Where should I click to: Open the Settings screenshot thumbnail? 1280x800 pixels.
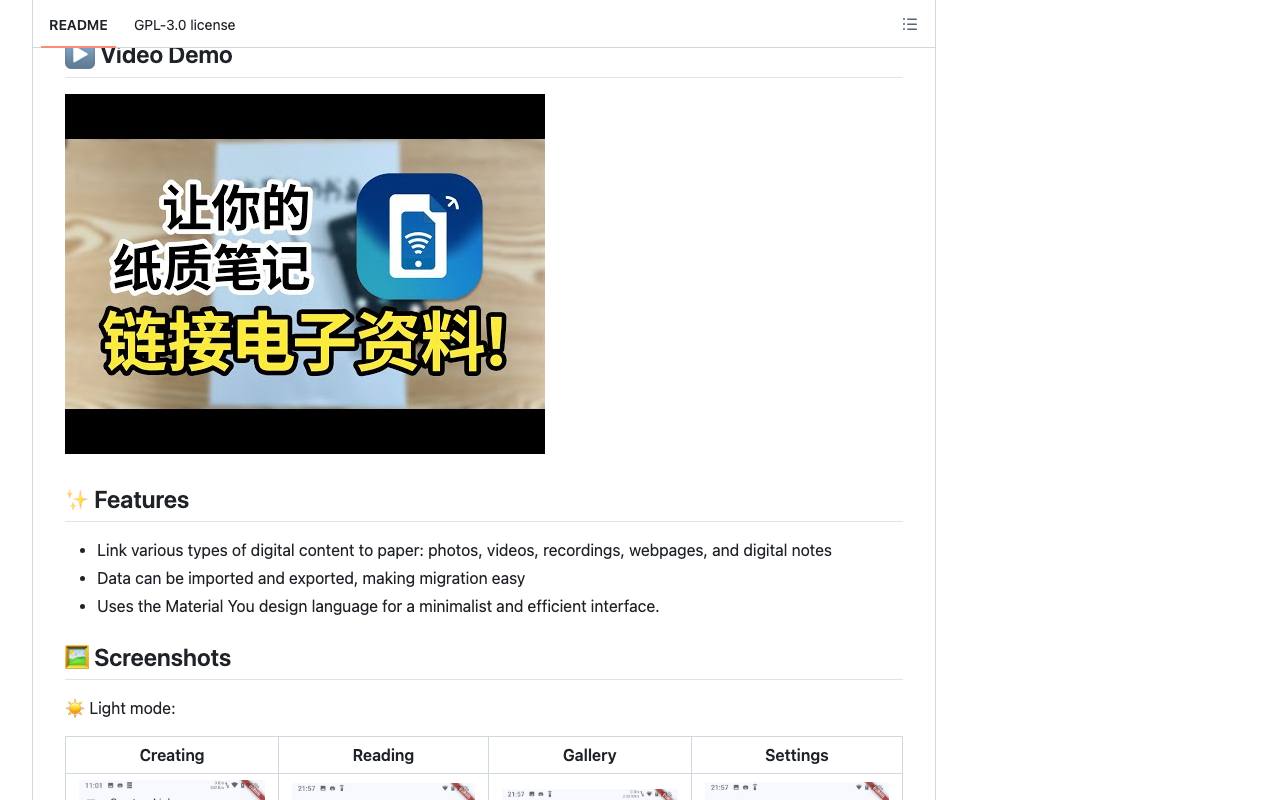pos(797,790)
